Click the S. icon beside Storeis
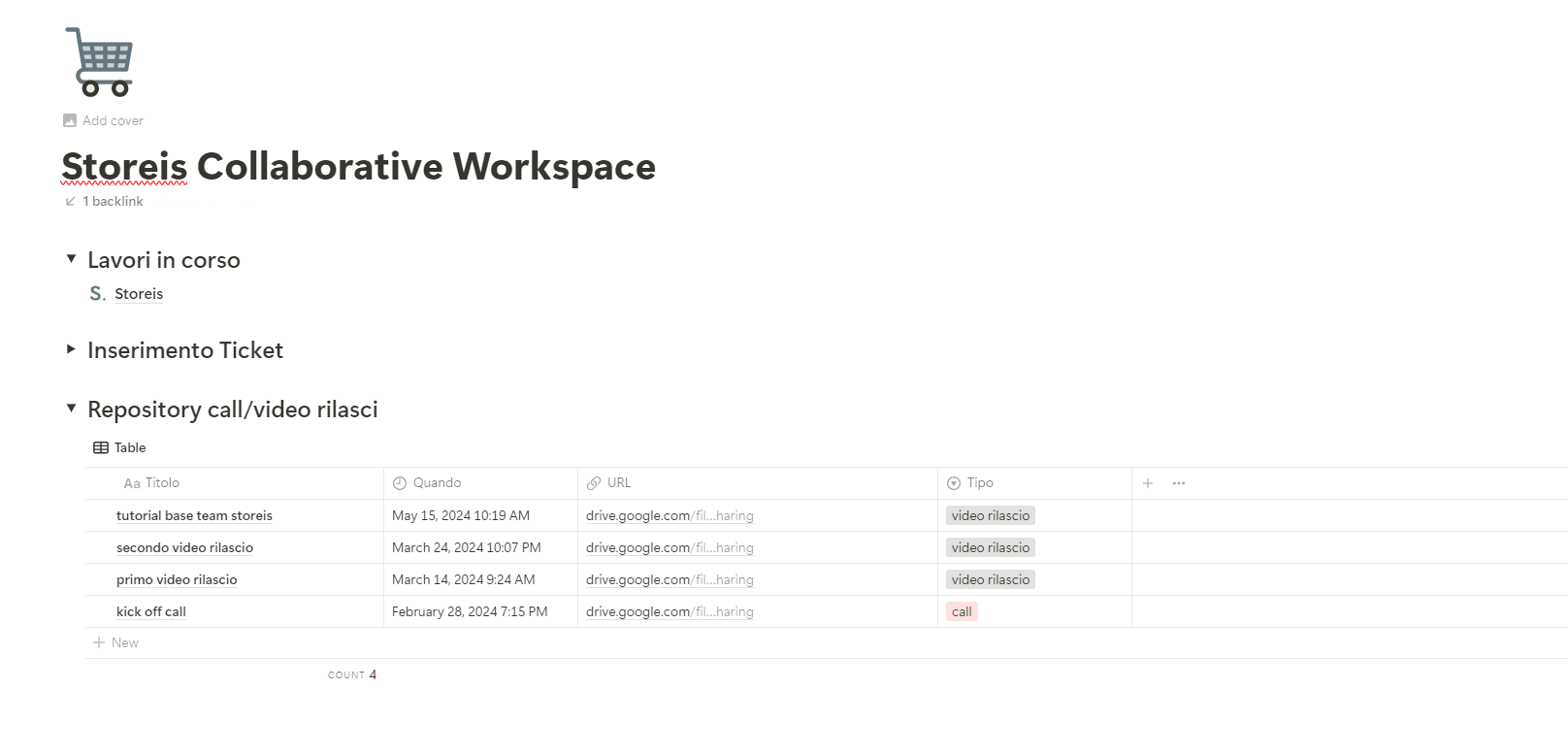Screen dimensions: 1568x755 [x=97, y=293]
